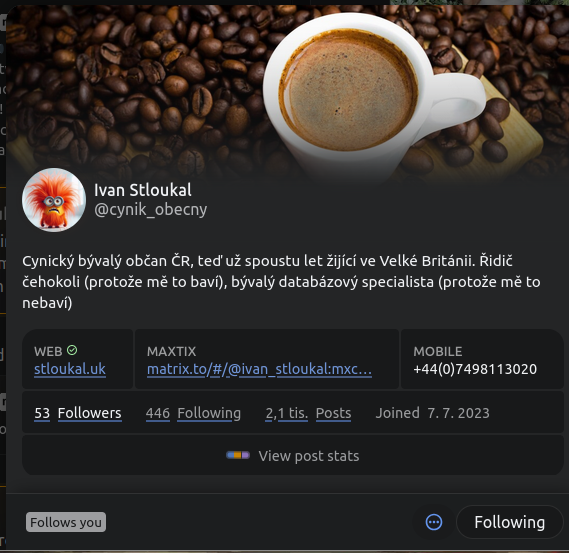Select the @cynik_obecny handle
569x553 pixels.
click(151, 210)
